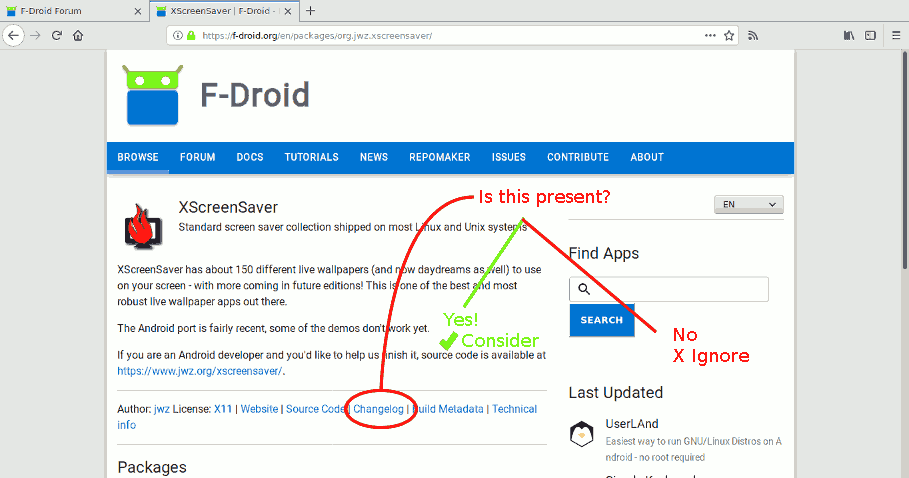Click the Last Updated heading
909x478 pixels.
click(616, 392)
